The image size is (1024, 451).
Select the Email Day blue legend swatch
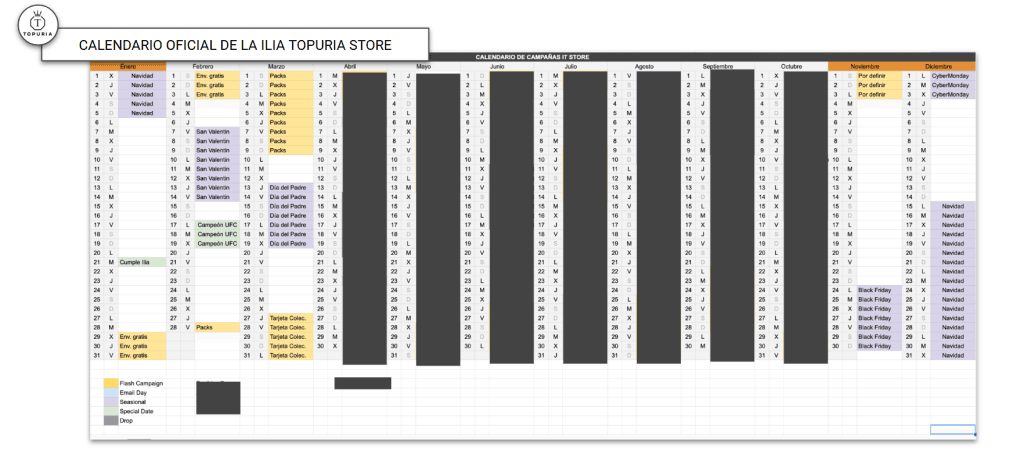pos(110,393)
